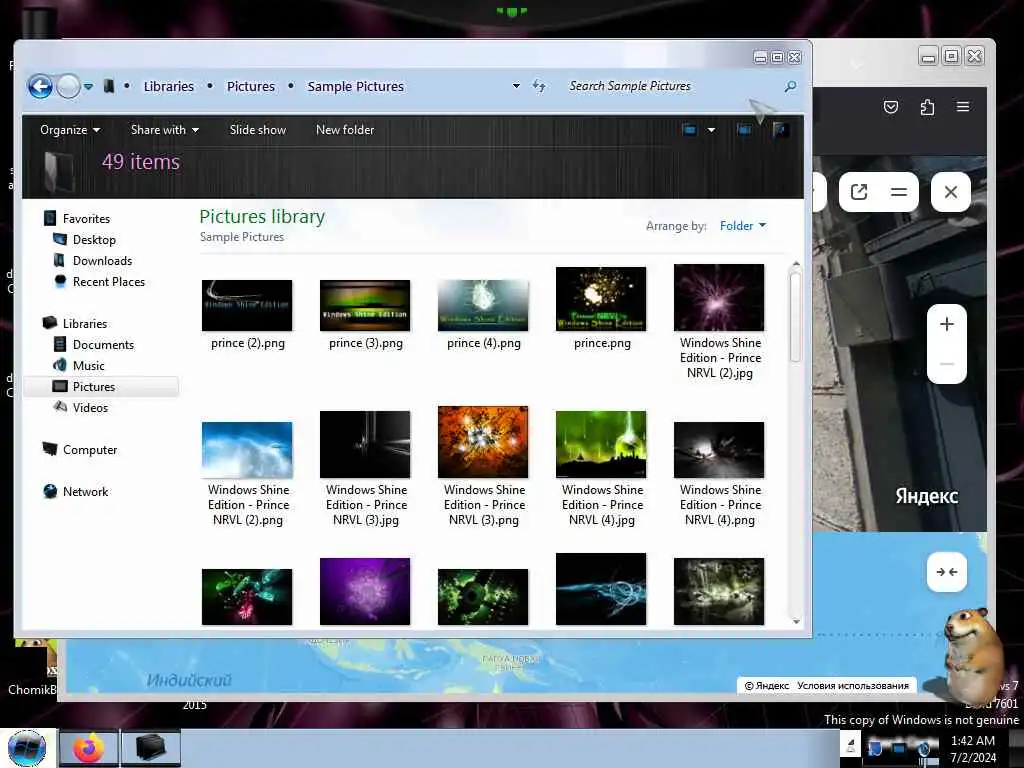The height and width of the screenshot is (768, 1024).
Task: Select the prince.png thumbnail
Action: (x=601, y=298)
